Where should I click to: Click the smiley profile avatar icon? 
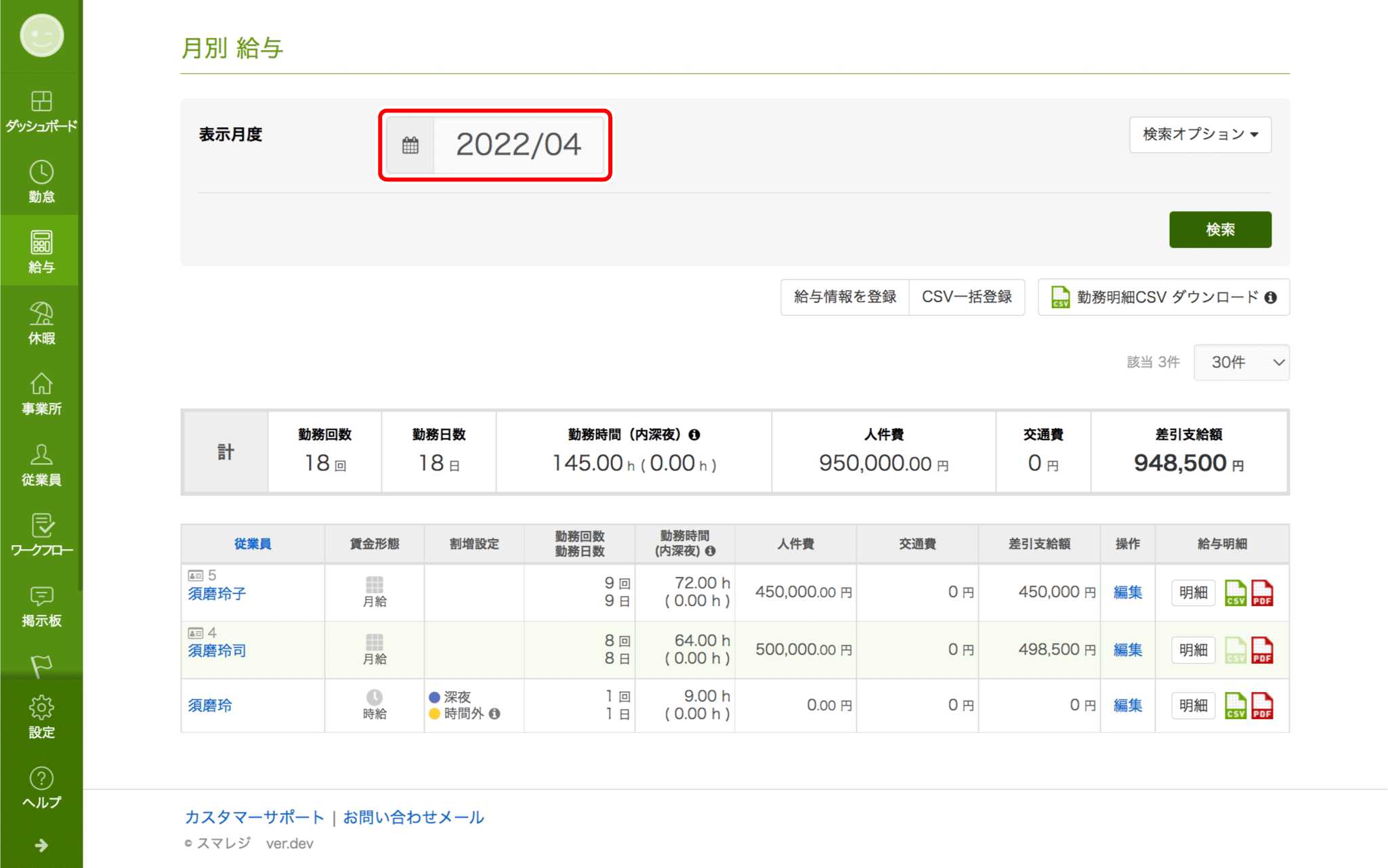pos(41,36)
